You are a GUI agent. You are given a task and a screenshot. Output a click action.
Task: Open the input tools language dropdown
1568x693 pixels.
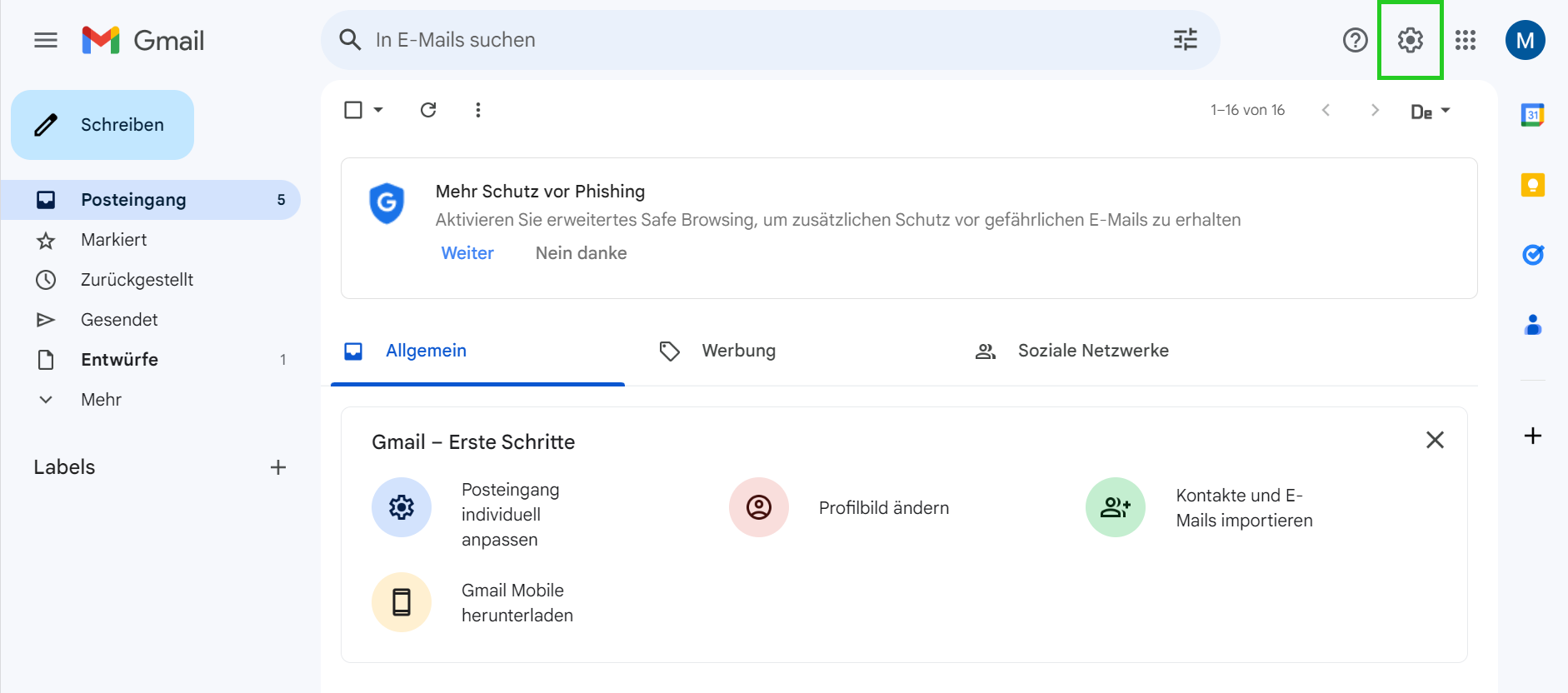(1431, 111)
